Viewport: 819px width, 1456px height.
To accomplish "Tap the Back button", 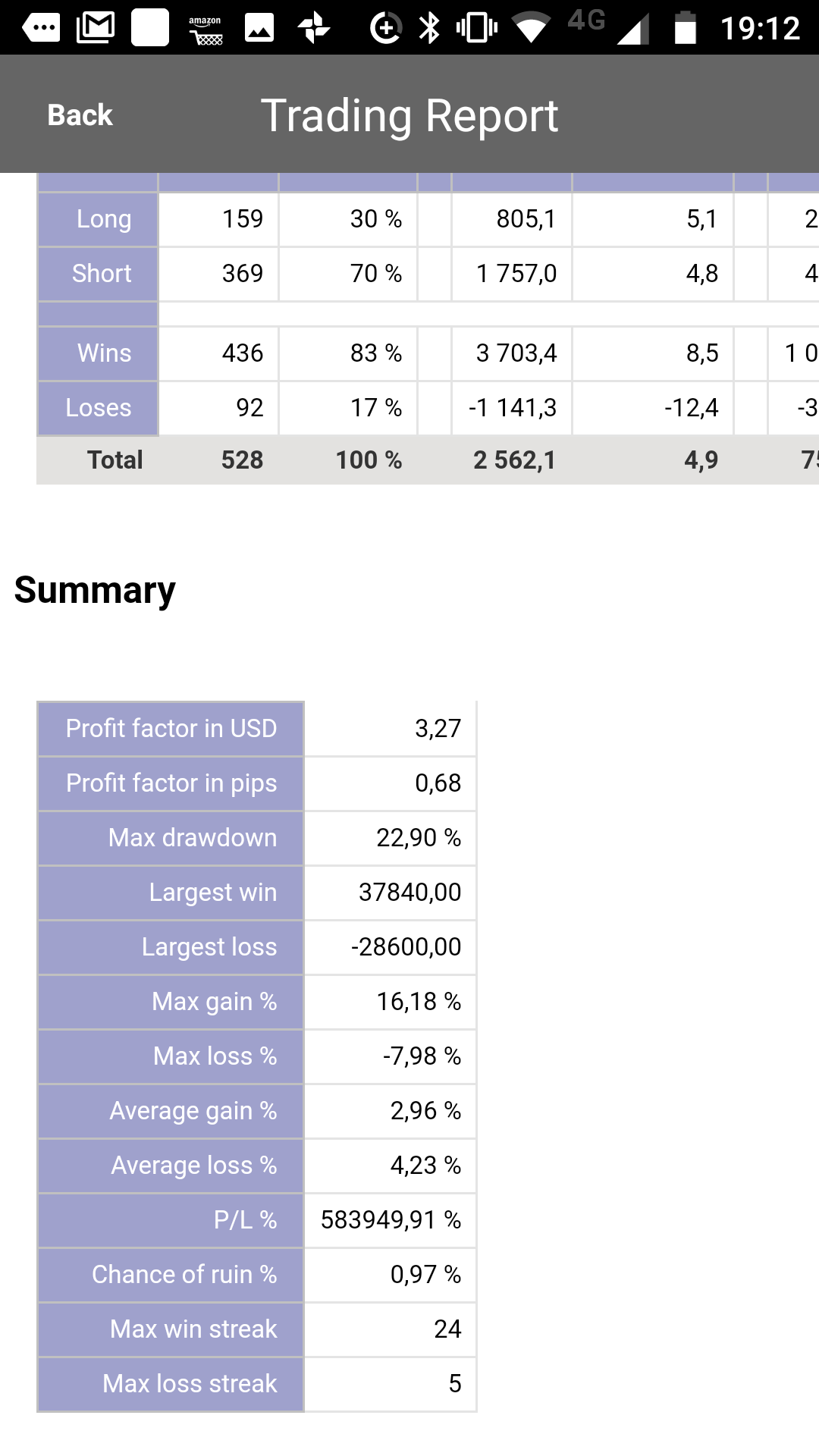I will [x=80, y=115].
